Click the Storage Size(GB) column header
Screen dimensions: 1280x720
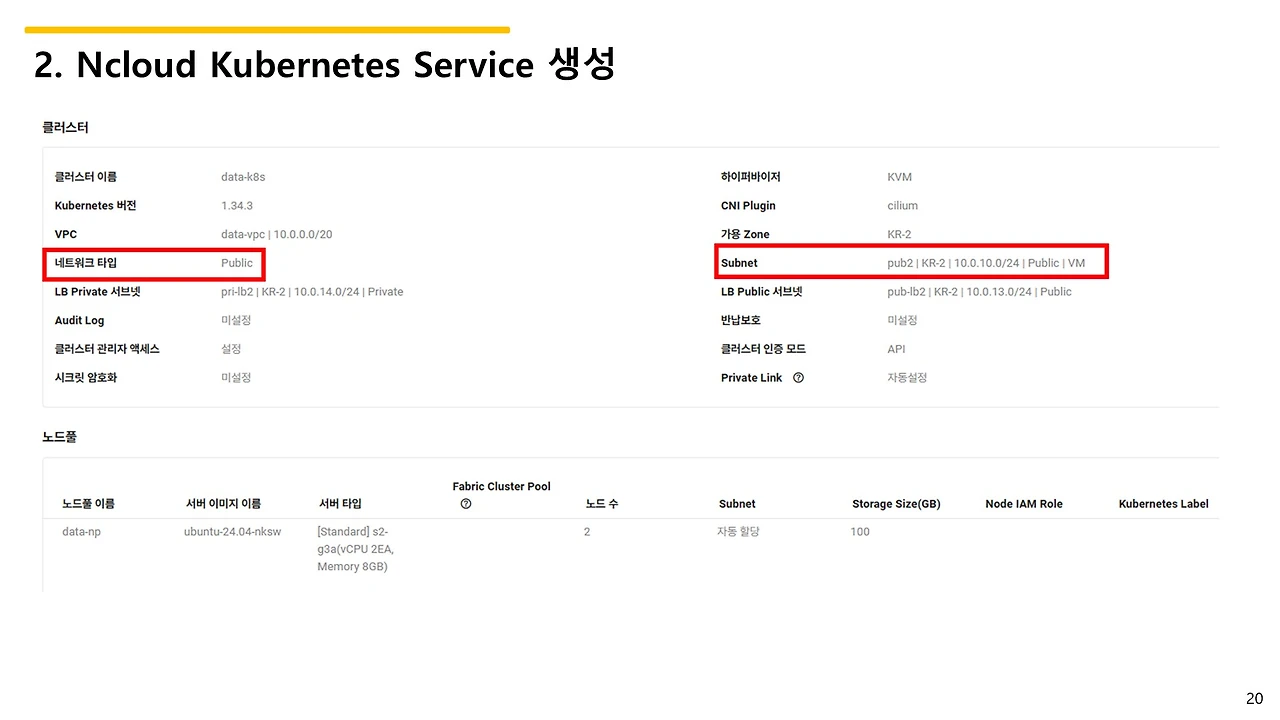[x=896, y=504]
